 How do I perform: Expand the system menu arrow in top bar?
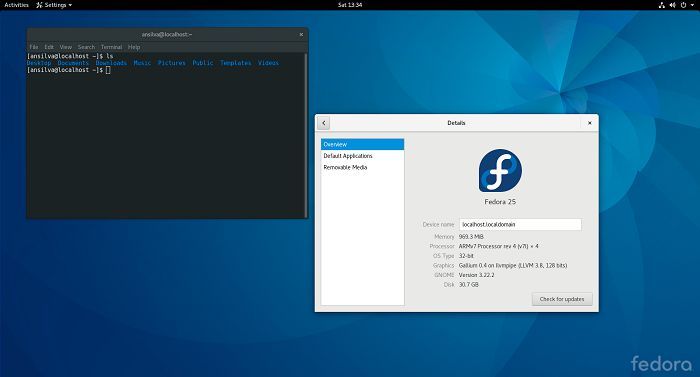(x=692, y=5)
